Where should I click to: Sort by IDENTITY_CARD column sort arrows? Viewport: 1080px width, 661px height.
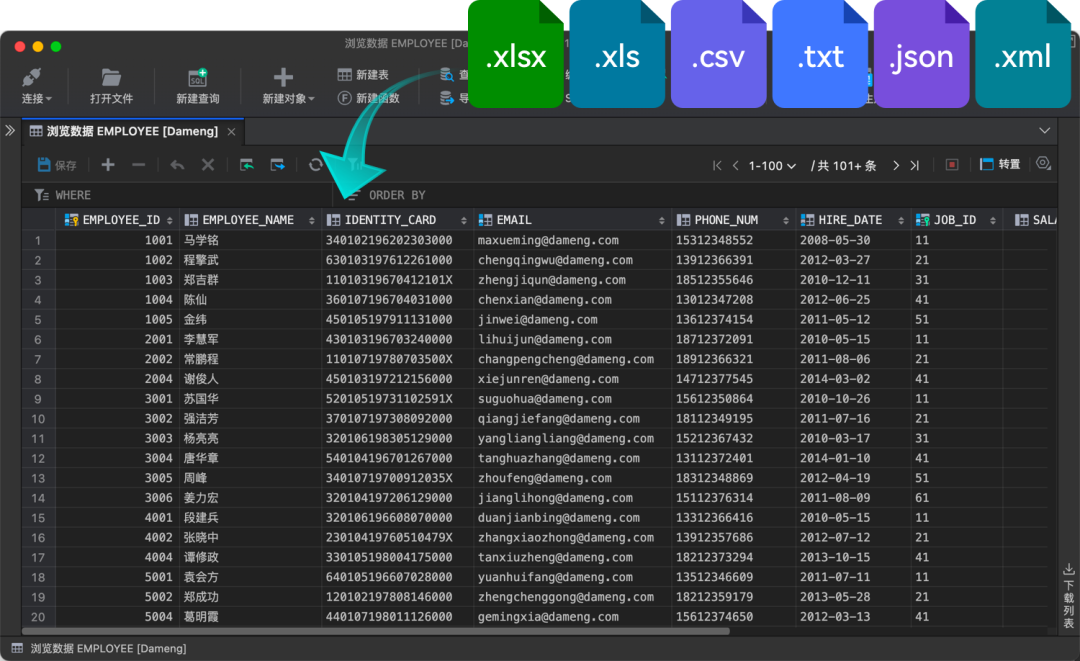pyautogui.click(x=464, y=220)
